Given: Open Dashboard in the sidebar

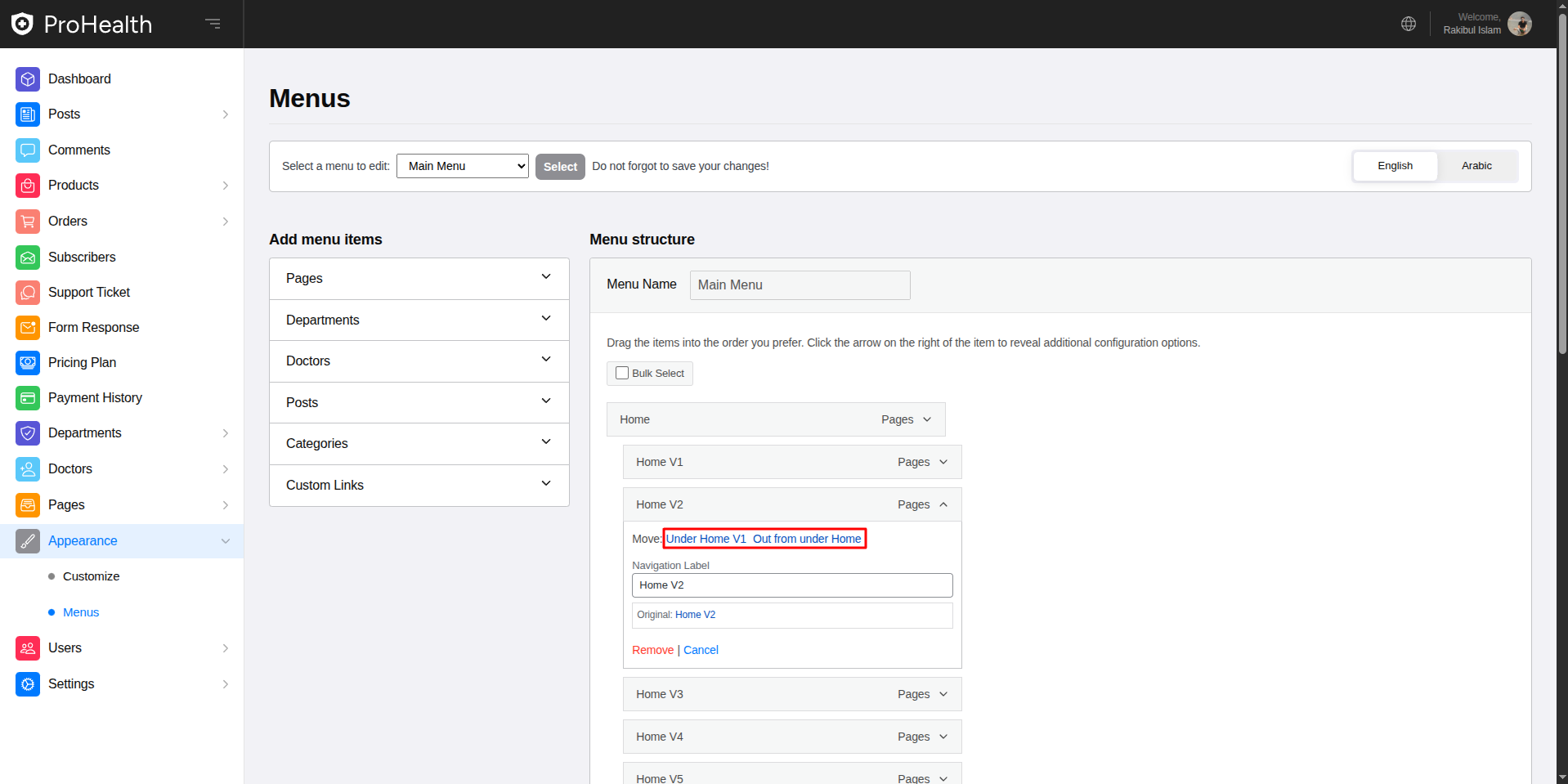Looking at the screenshot, I should tap(79, 79).
